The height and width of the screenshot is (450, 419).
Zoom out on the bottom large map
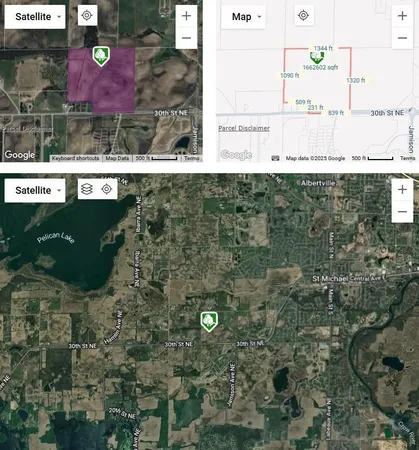tap(402, 211)
